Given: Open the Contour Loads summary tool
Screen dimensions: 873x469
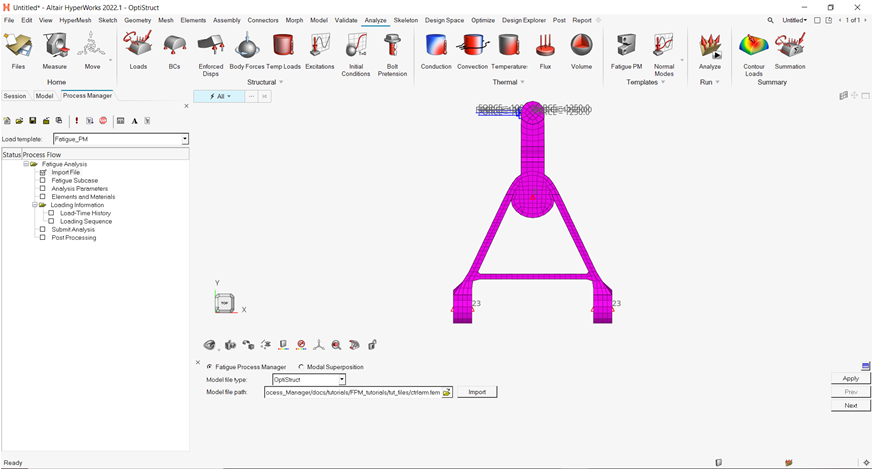Looking at the screenshot, I should (x=754, y=46).
